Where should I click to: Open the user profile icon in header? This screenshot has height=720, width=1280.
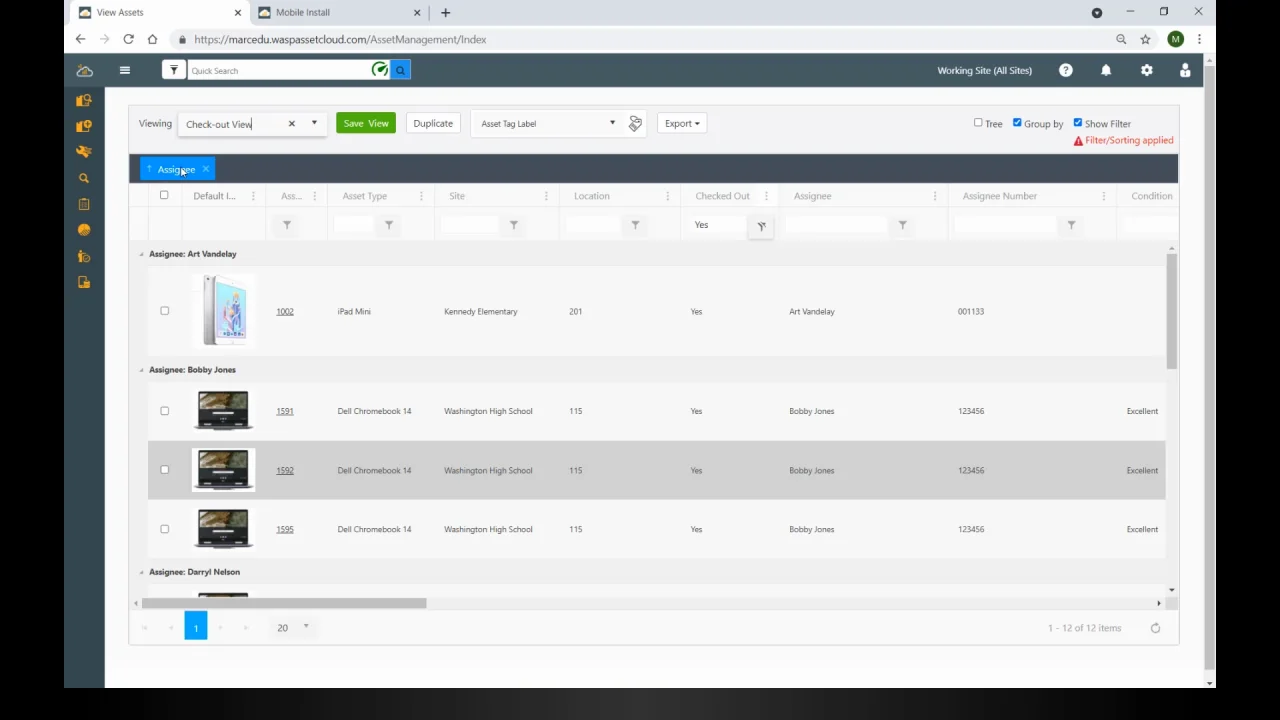1185,71
